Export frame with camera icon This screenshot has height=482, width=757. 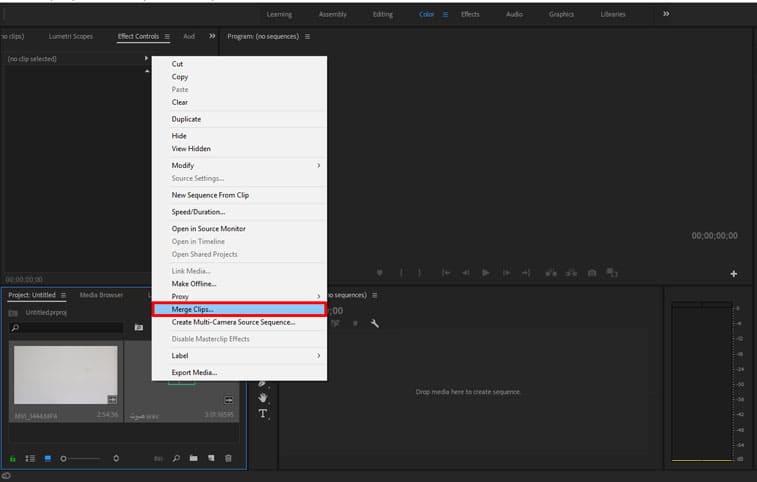point(592,273)
